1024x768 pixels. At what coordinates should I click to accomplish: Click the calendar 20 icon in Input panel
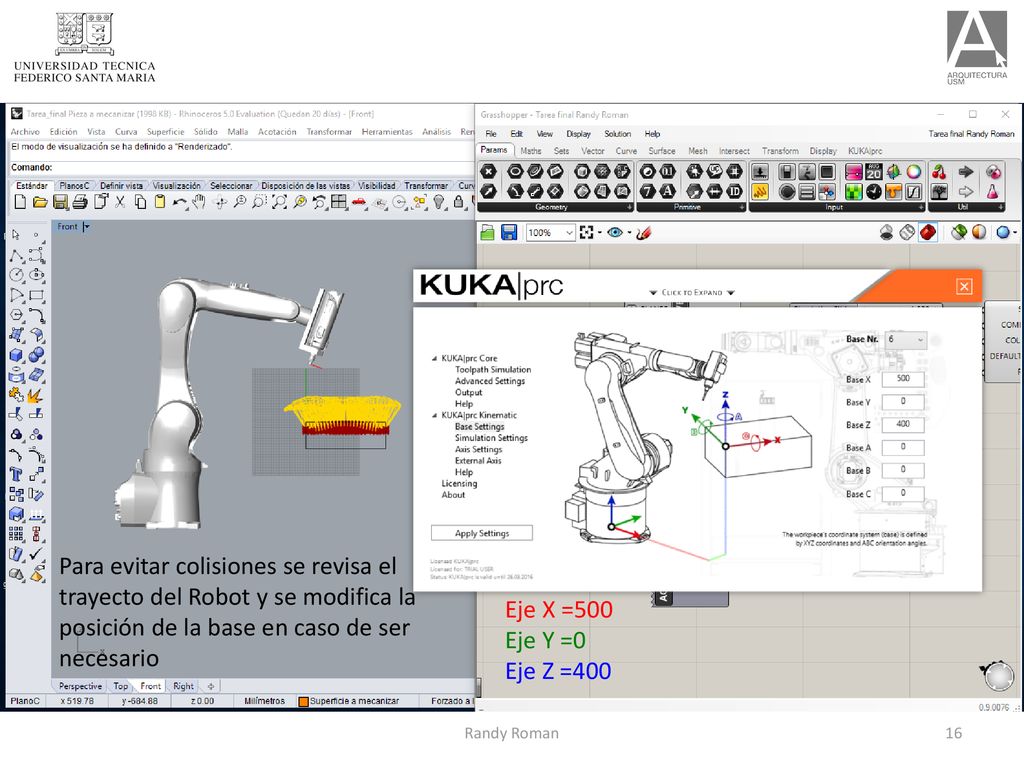click(x=873, y=172)
